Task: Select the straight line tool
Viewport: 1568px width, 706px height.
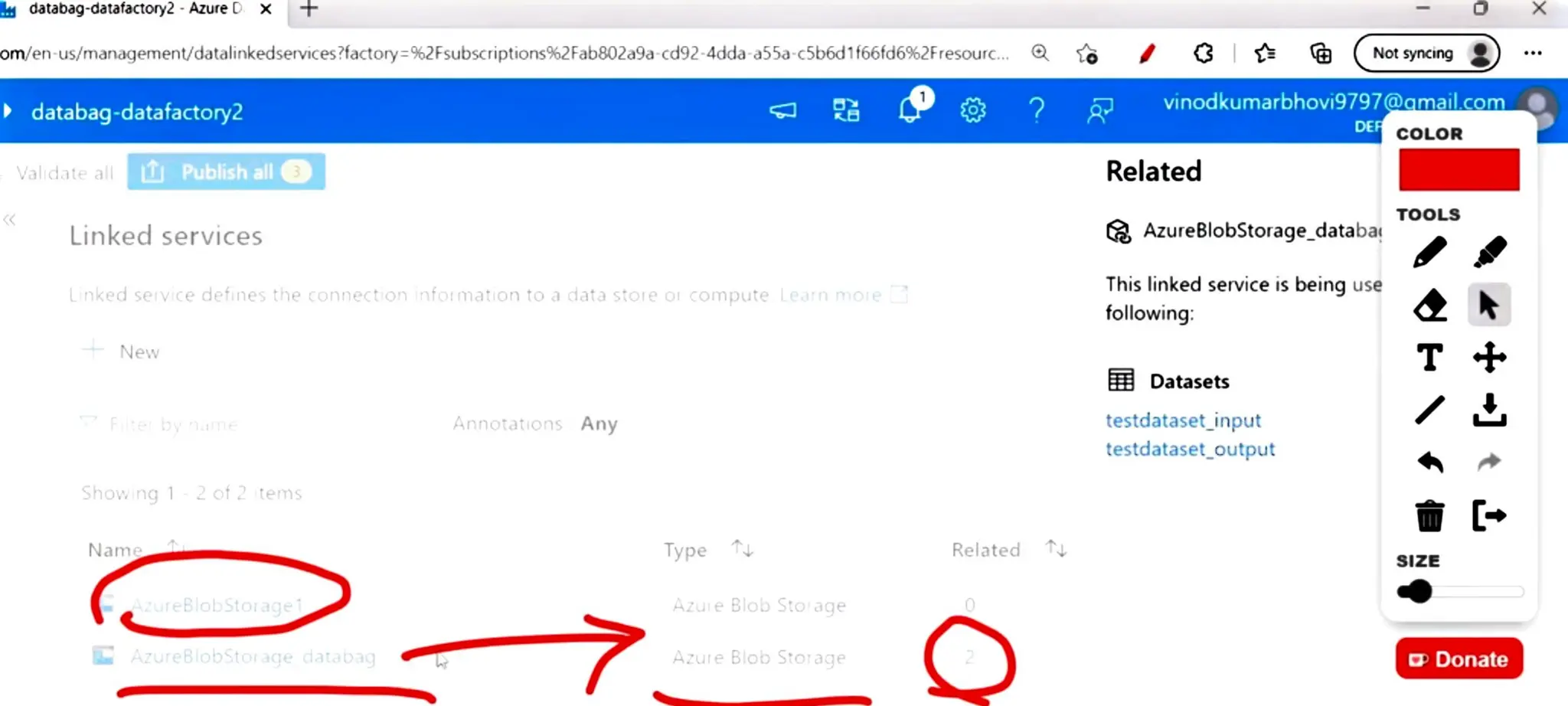Action: (1429, 410)
